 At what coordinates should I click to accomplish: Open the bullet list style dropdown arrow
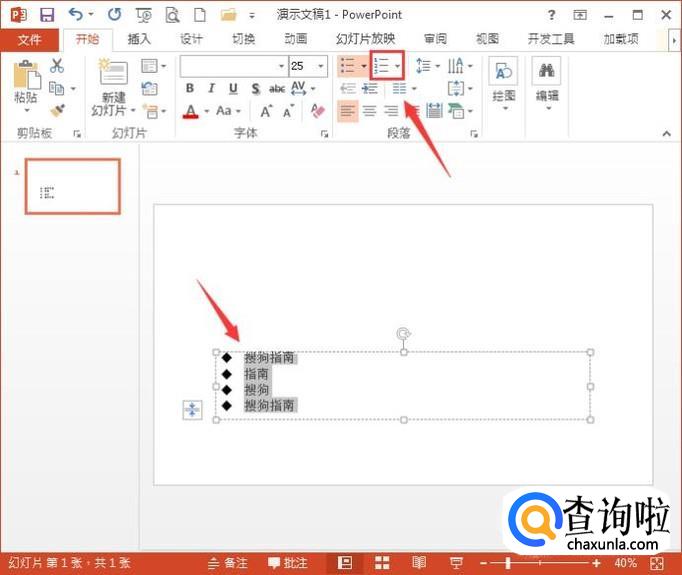[x=363, y=66]
